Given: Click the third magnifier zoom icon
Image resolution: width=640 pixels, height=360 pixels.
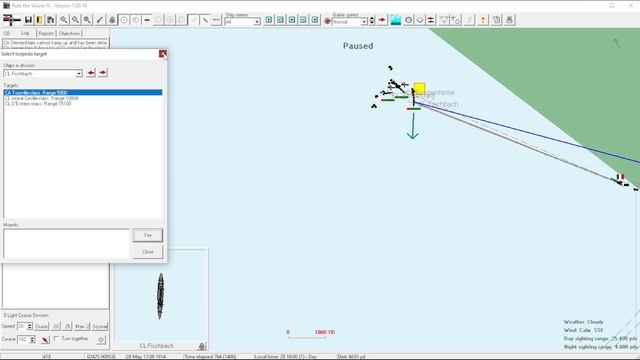Looking at the screenshot, I should 87,20.
